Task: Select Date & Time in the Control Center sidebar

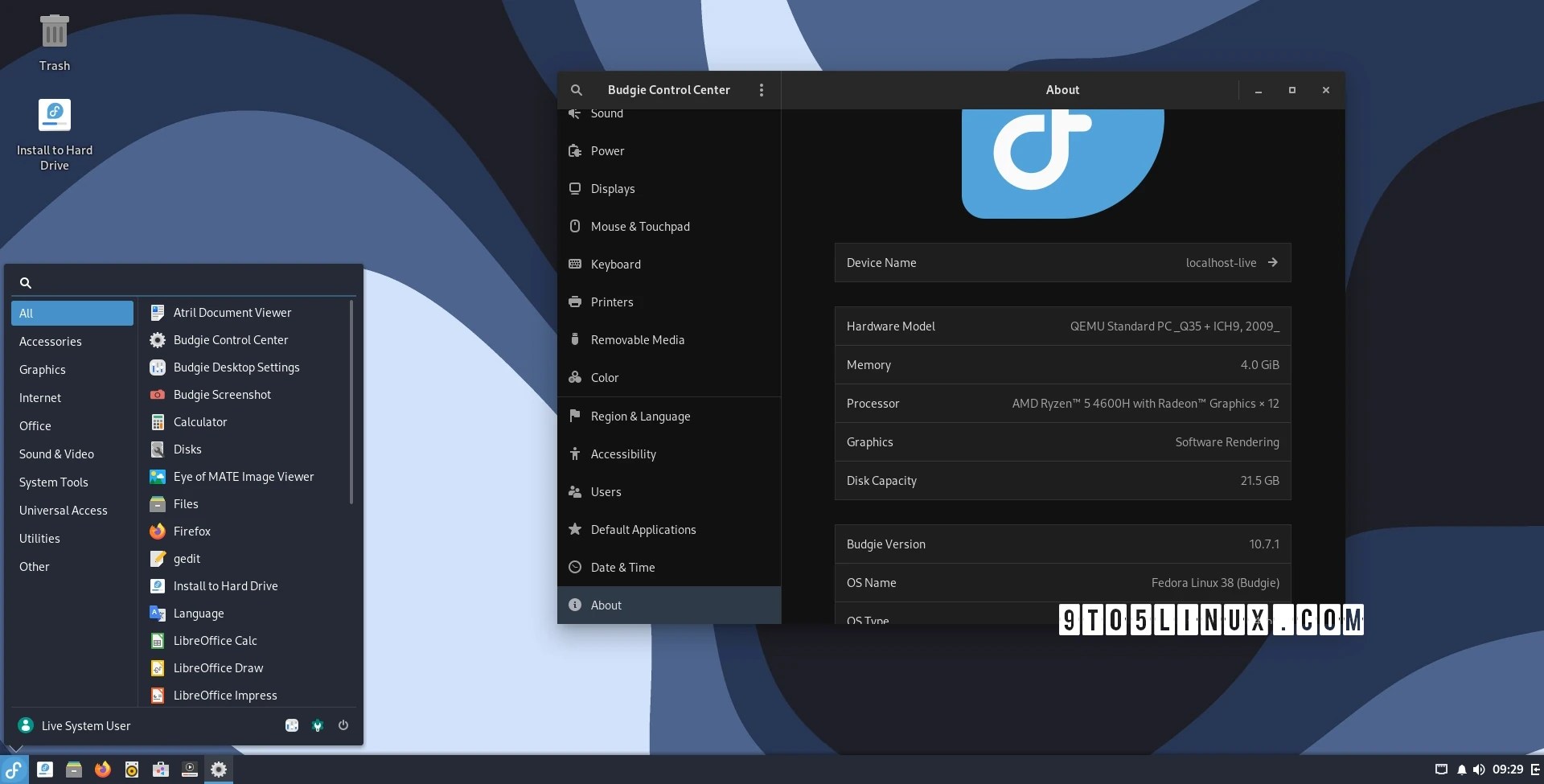Action: click(x=621, y=567)
